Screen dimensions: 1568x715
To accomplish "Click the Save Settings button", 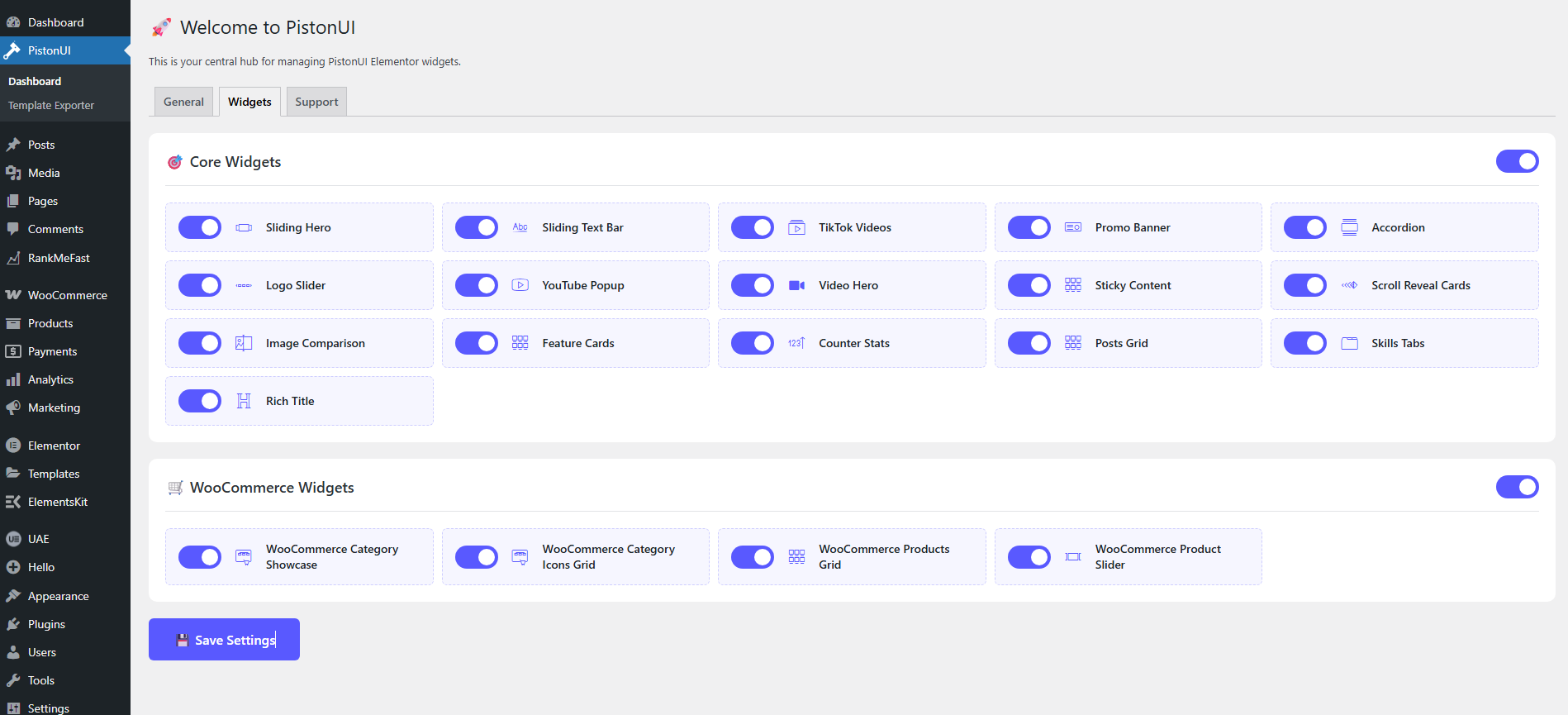I will [224, 640].
